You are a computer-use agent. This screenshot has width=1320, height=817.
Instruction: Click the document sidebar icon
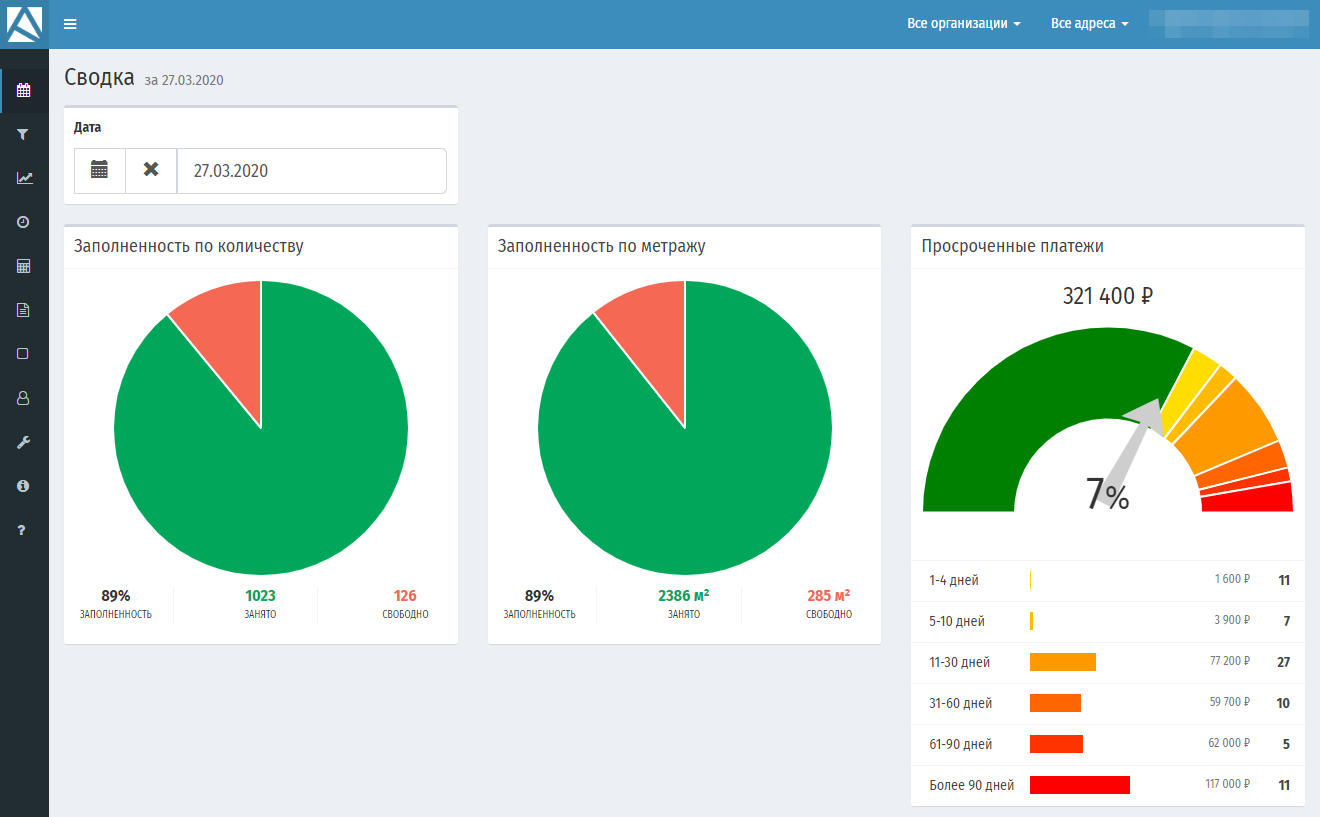(23, 310)
